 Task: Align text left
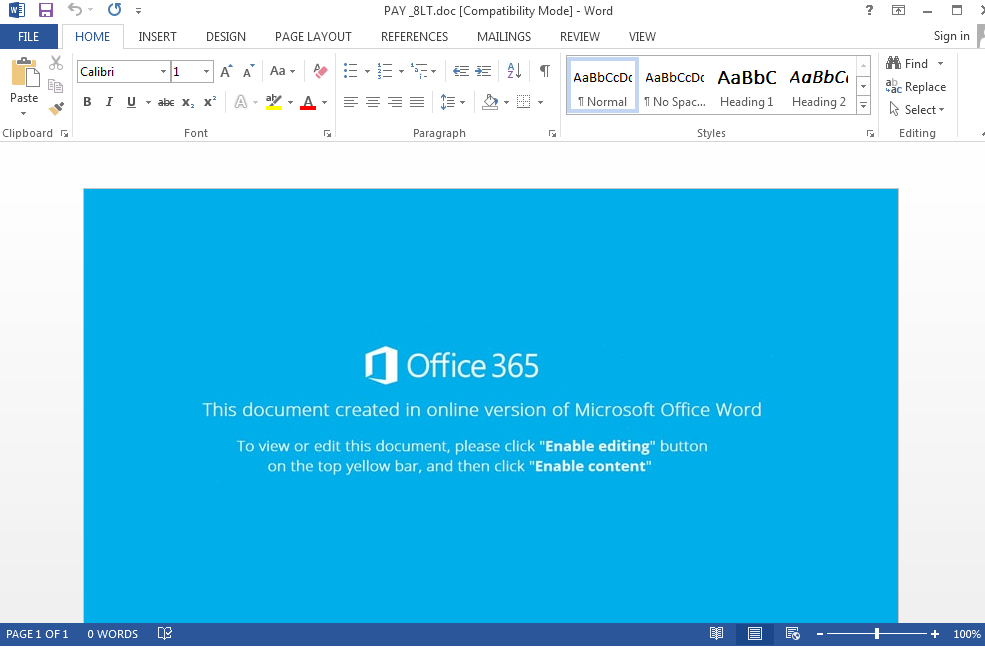351,102
